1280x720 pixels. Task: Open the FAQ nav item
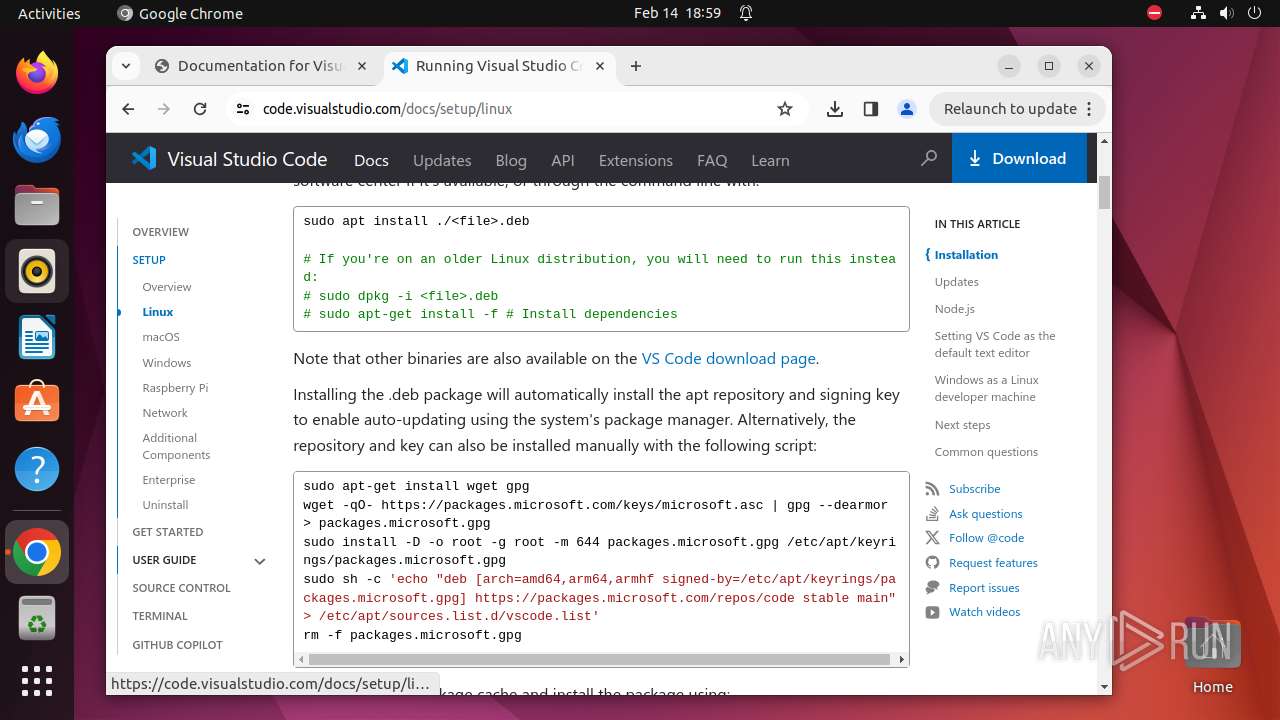point(712,160)
